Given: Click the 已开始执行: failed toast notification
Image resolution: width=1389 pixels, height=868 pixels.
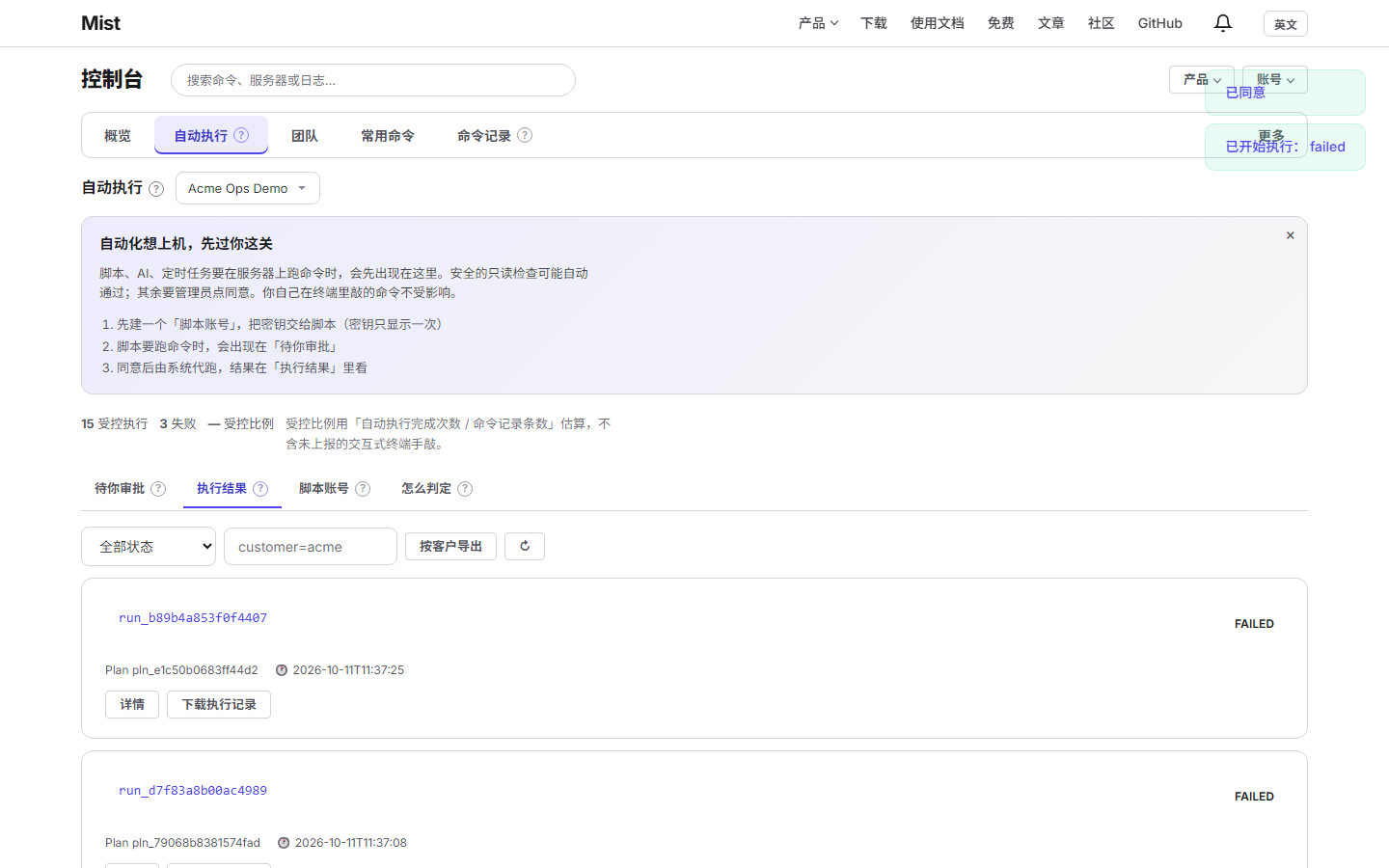Looking at the screenshot, I should 1285,147.
